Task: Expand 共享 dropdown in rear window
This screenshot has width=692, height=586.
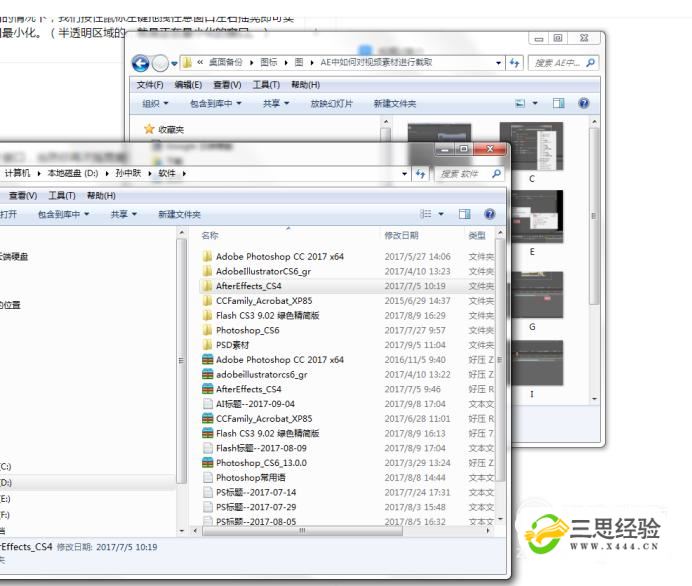Action: (x=276, y=104)
